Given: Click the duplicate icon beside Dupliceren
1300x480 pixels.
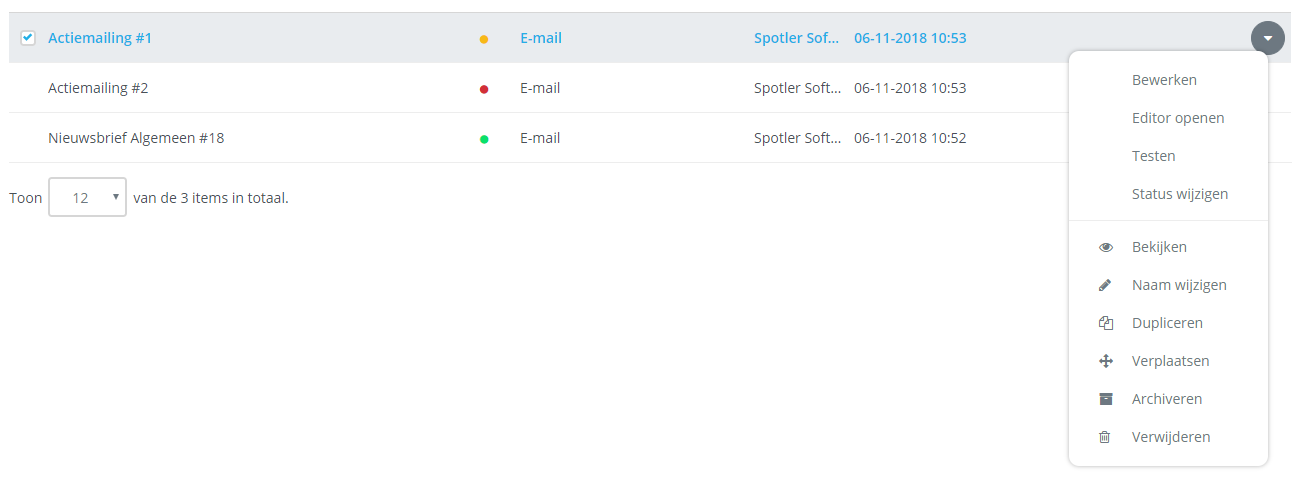Looking at the screenshot, I should click(x=1105, y=323).
